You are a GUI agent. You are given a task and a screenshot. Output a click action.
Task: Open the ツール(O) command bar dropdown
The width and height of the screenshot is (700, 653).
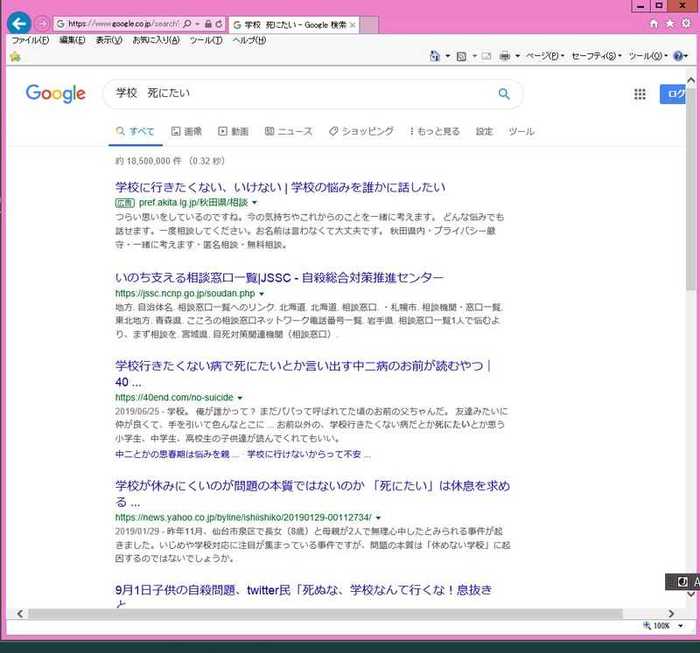[648, 56]
